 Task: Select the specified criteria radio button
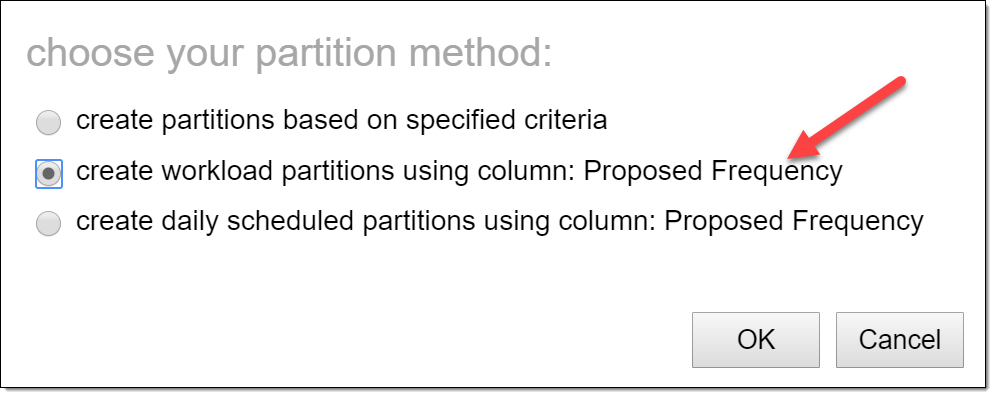(49, 122)
